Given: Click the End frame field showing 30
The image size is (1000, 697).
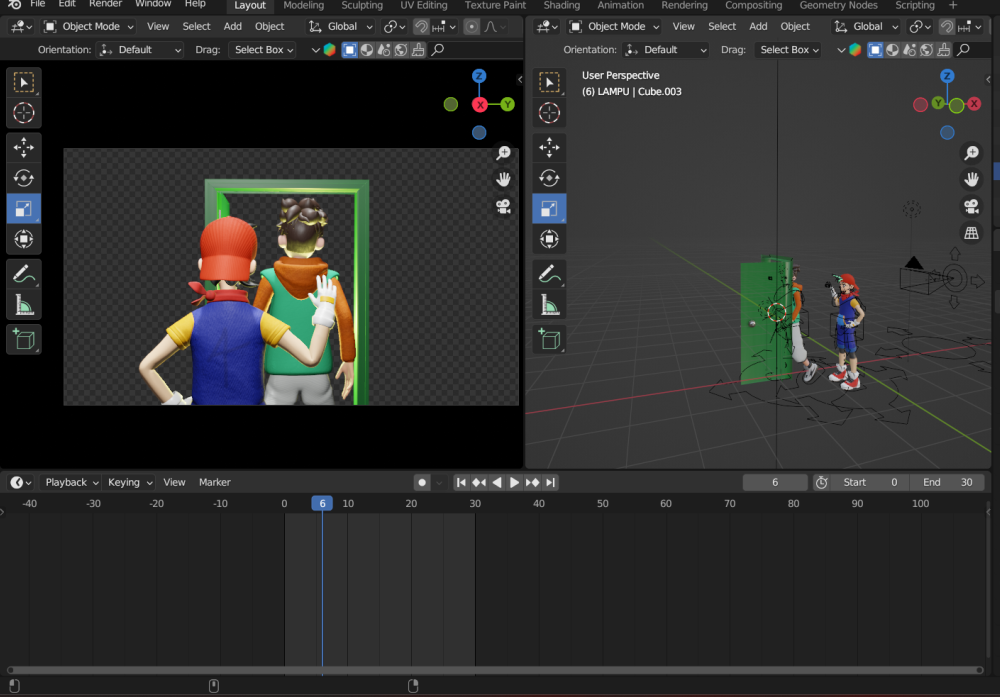Looking at the screenshot, I should tap(947, 483).
